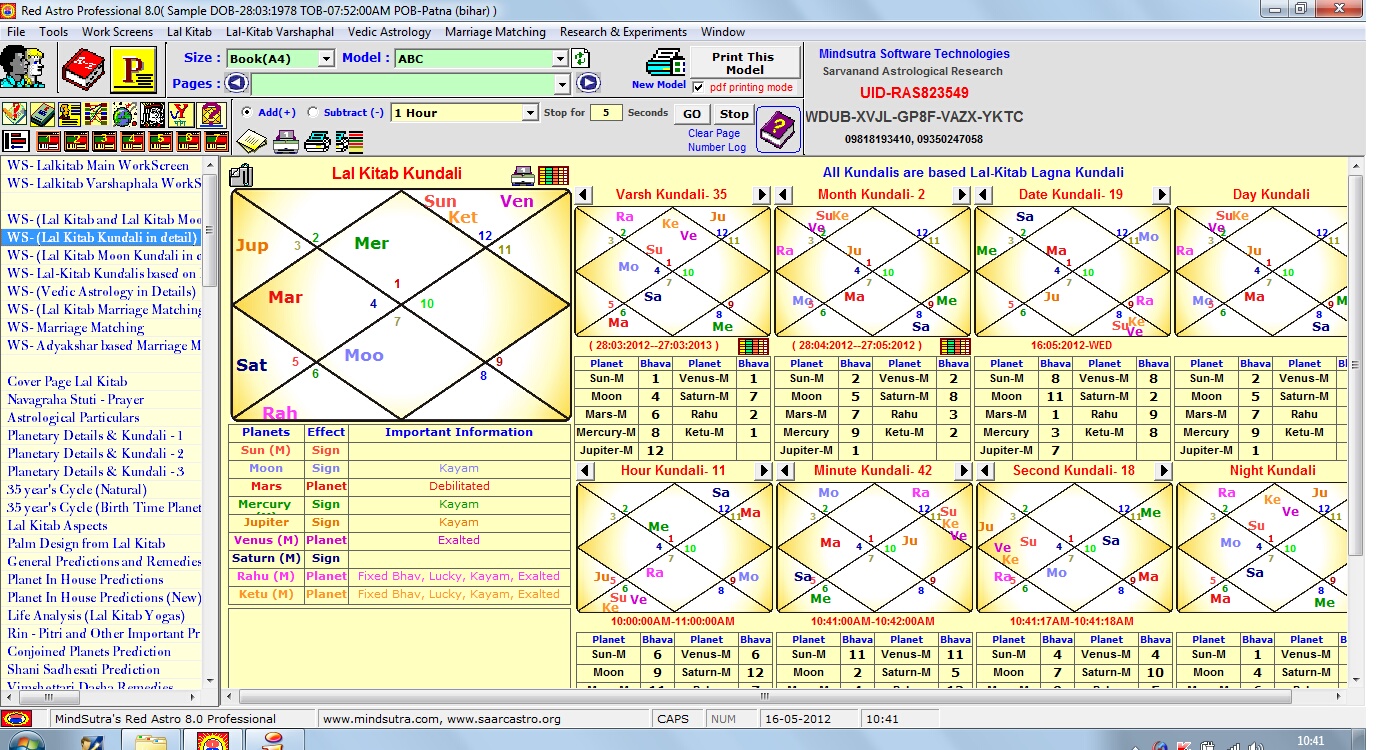Click the Stop for seconds field
This screenshot has width=1400, height=750.
[x=605, y=113]
